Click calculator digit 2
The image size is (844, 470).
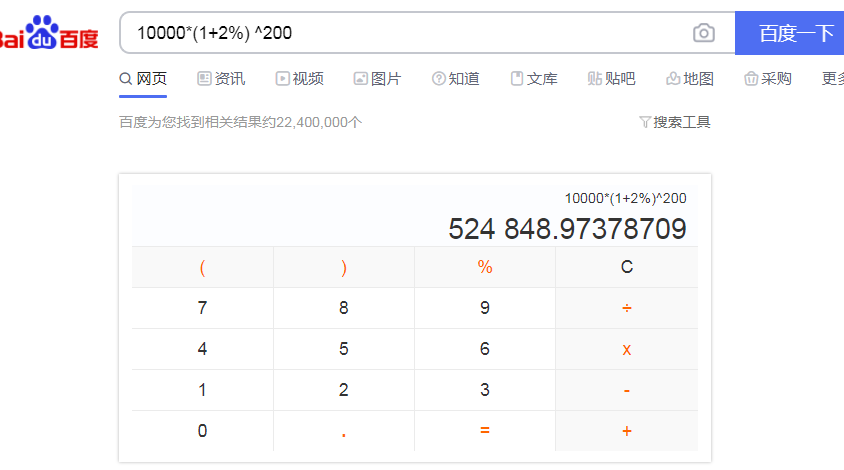tap(344, 390)
